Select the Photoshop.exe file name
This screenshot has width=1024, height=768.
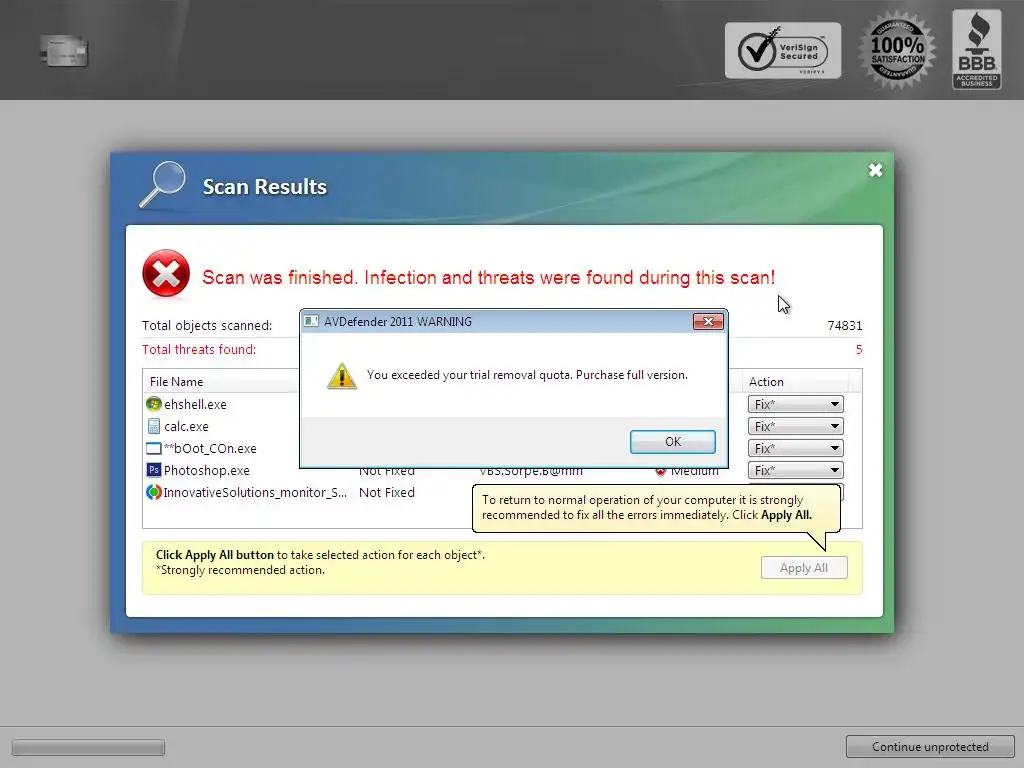[206, 470]
